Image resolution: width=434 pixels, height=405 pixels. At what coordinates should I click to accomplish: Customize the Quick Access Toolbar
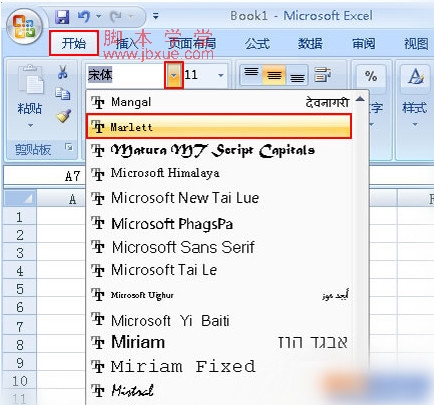click(x=156, y=16)
